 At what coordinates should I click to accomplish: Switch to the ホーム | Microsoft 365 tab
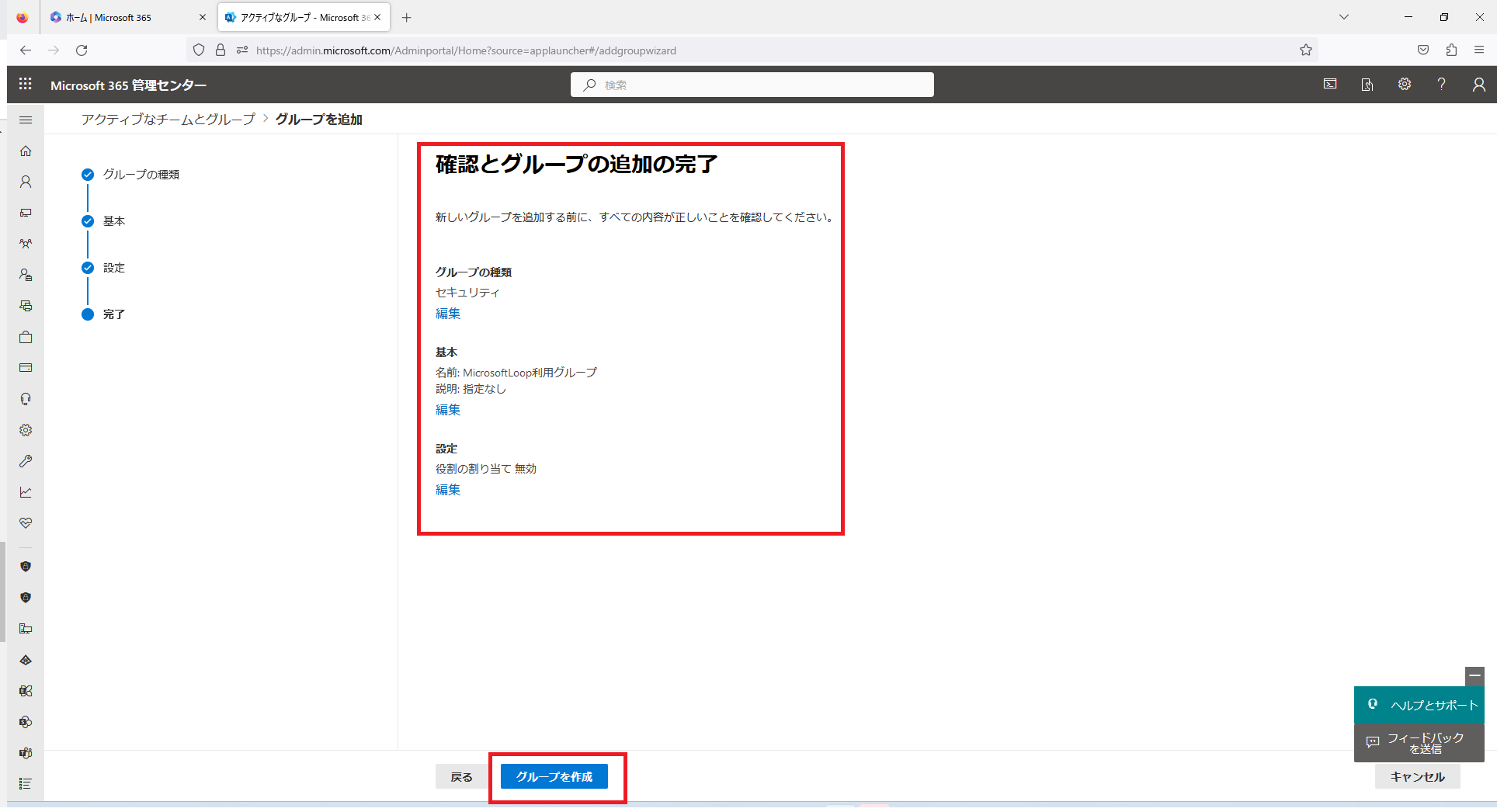click(x=128, y=17)
